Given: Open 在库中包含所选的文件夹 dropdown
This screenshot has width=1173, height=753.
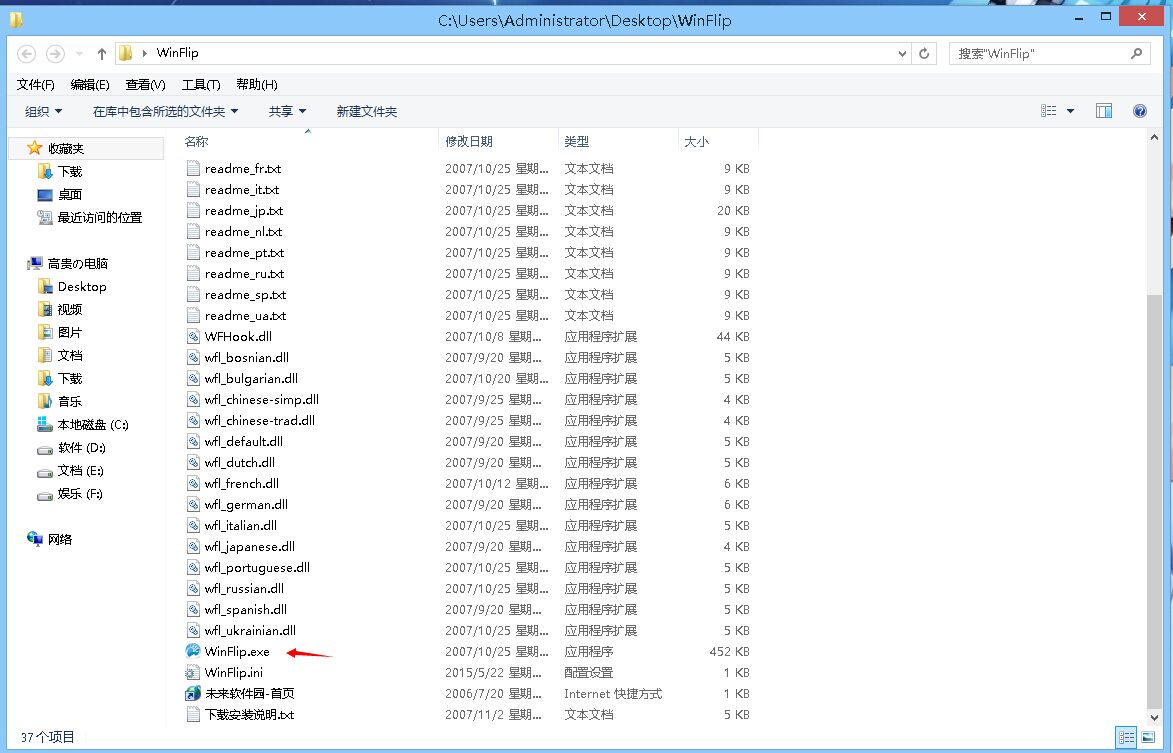Looking at the screenshot, I should coord(165,111).
